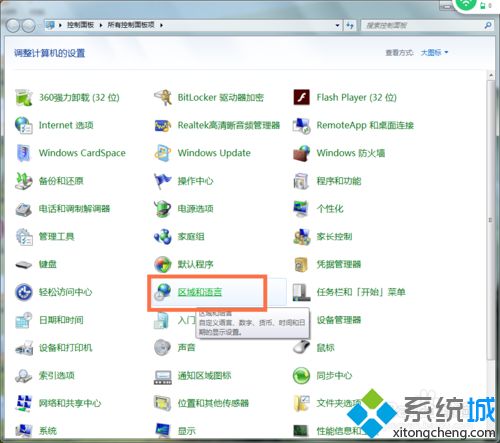Open the 鼠标 icon
500x443 pixels.
click(301, 347)
